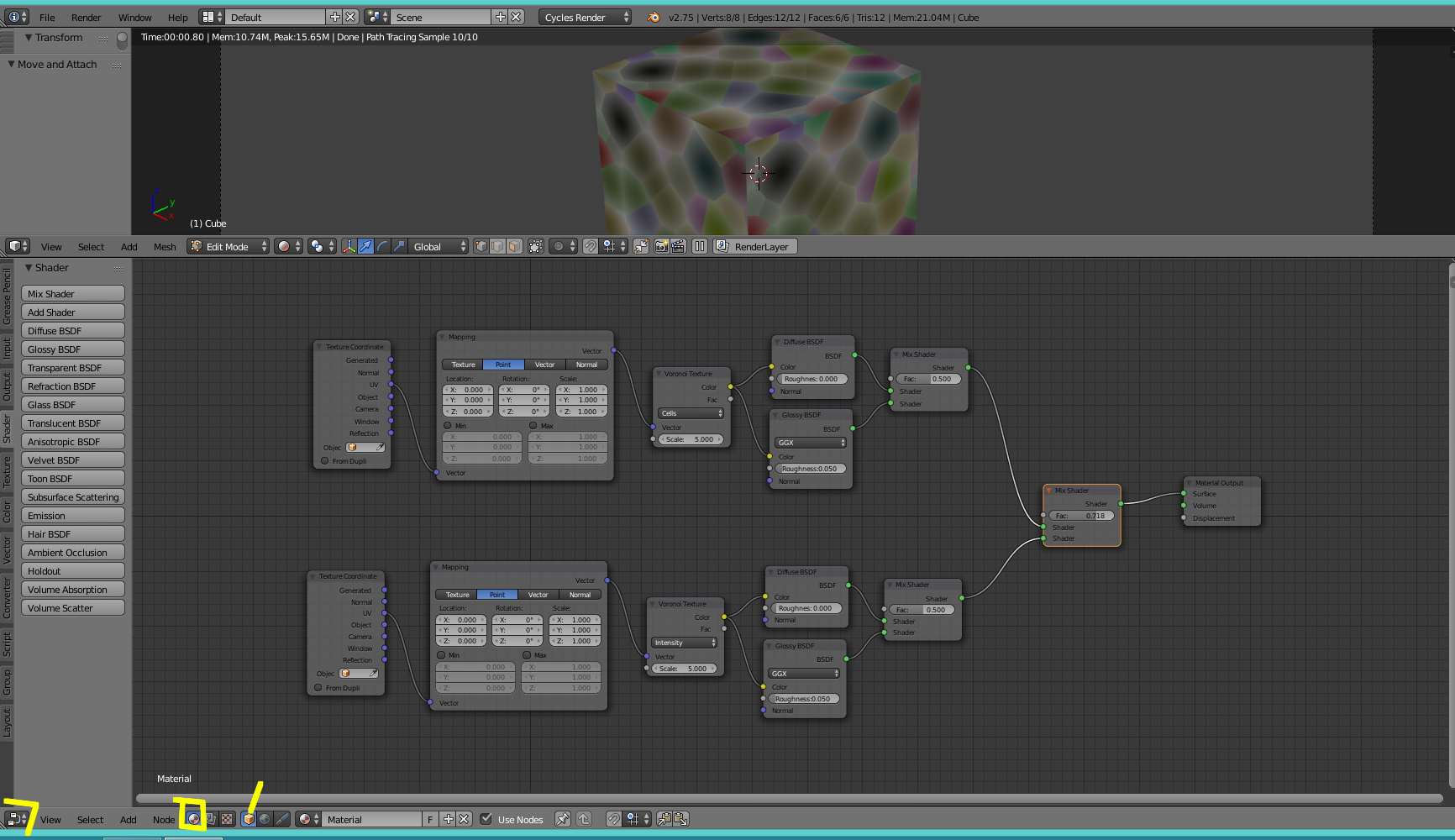Open the Global orientation dropdown
Viewport: 1455px width, 840px height.
tap(439, 246)
